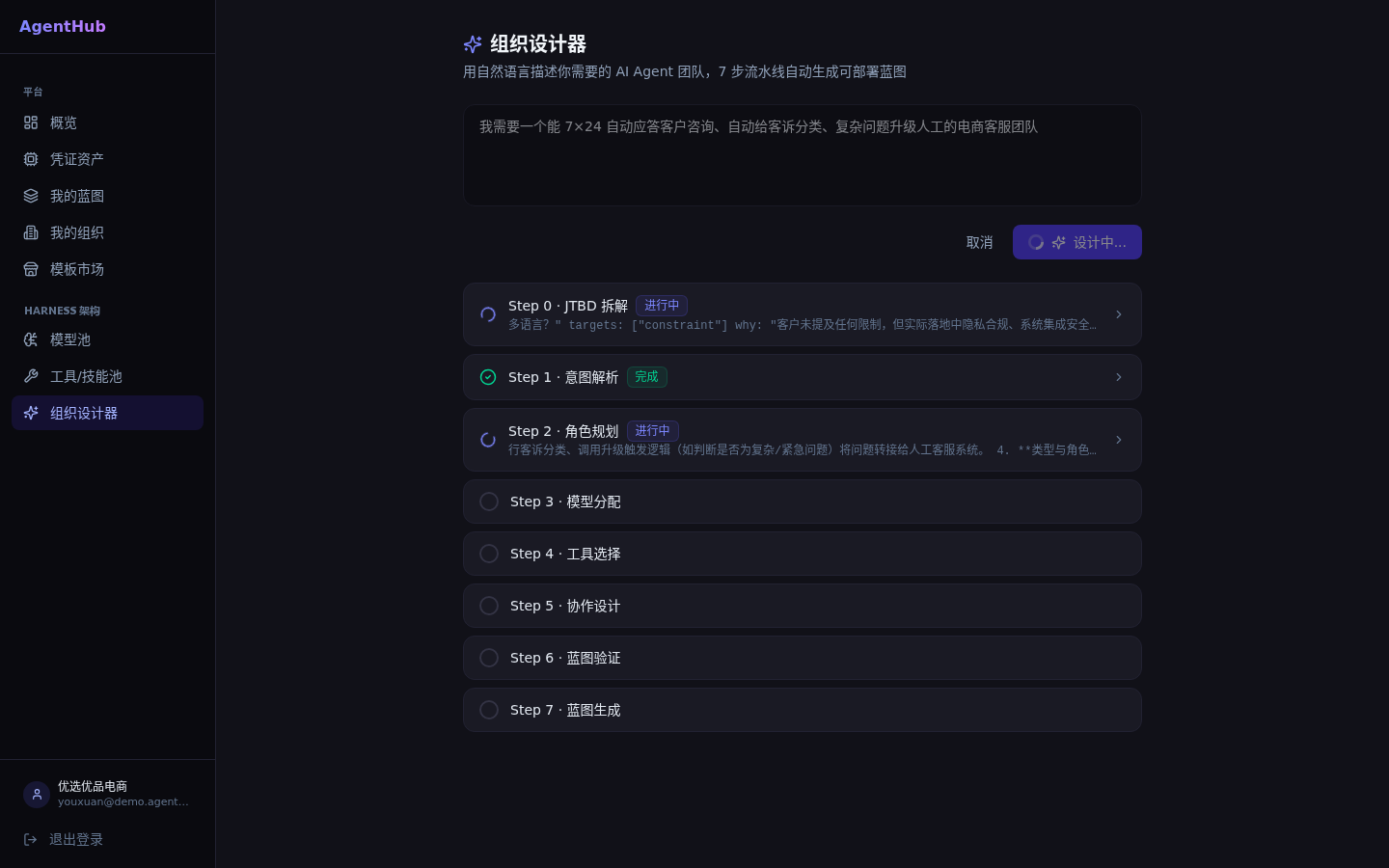Focus the team description text area
Screen dimensions: 1389x868
point(803,155)
